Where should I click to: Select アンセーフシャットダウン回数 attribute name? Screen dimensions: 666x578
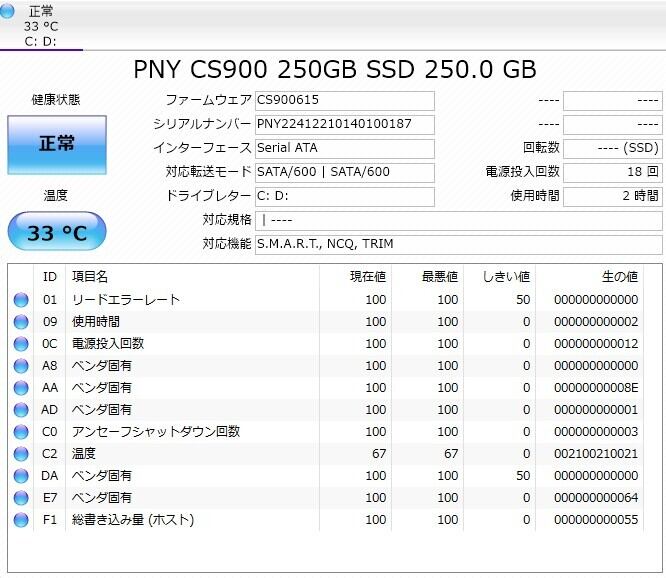156,432
